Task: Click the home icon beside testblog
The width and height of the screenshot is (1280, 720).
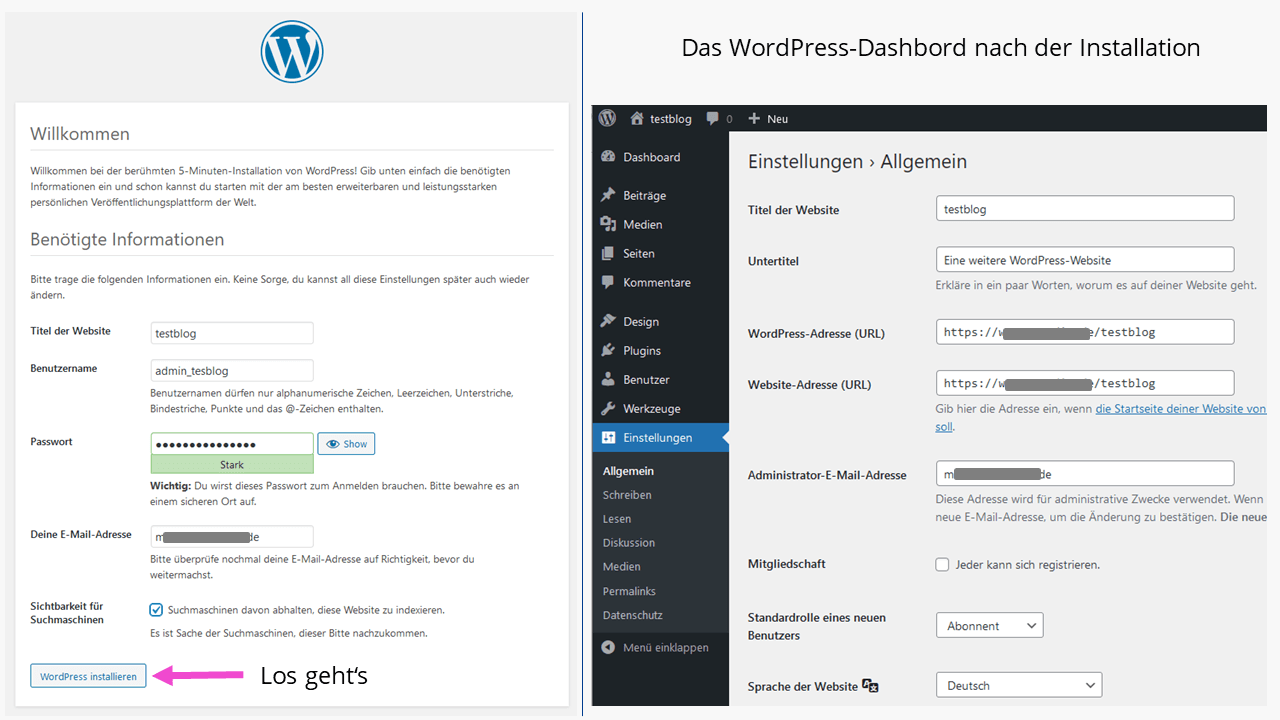Action: pyautogui.click(x=637, y=118)
